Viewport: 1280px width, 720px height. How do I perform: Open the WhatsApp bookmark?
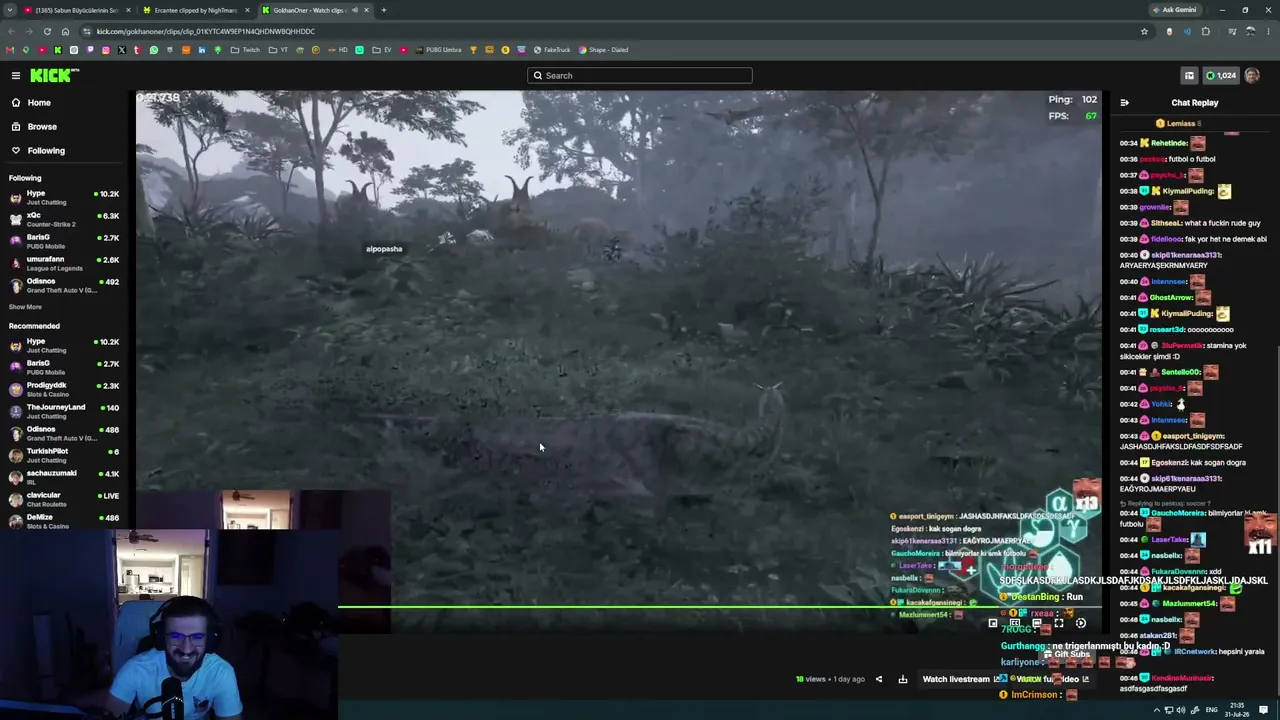154,50
